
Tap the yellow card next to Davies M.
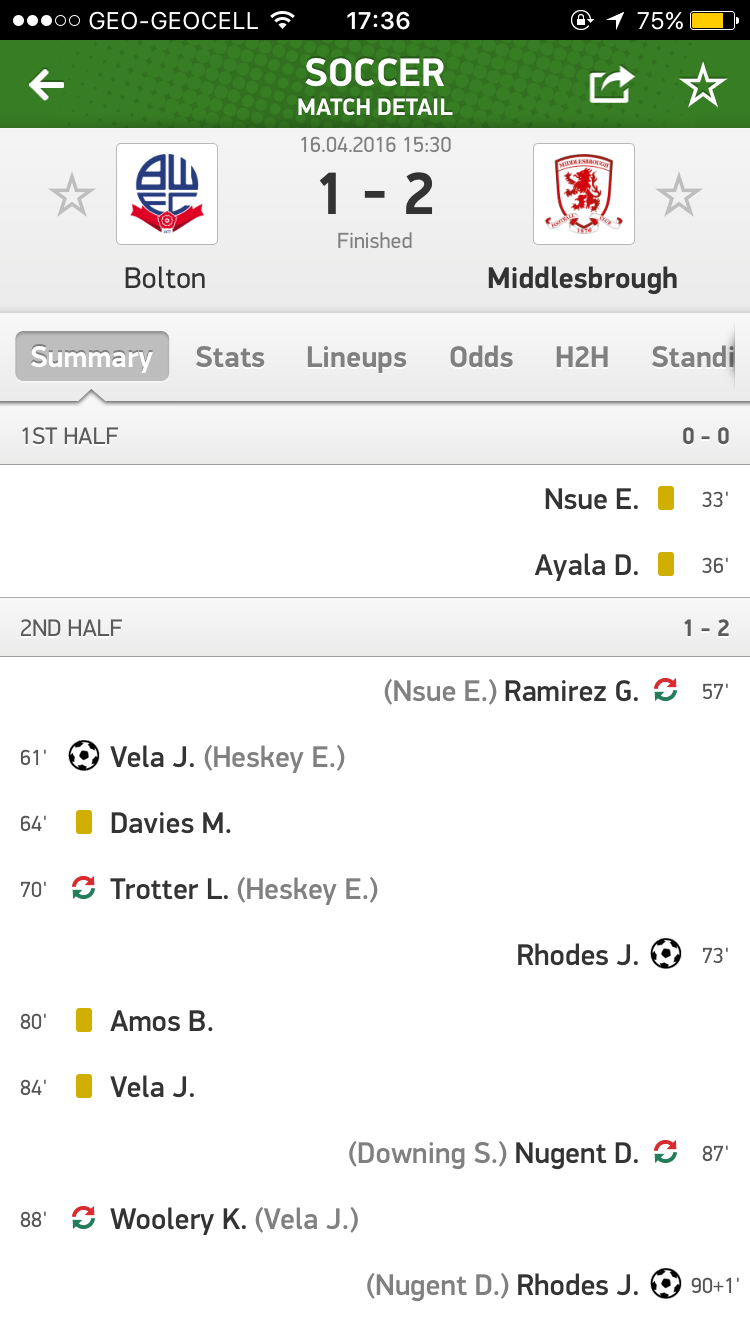pos(84,822)
